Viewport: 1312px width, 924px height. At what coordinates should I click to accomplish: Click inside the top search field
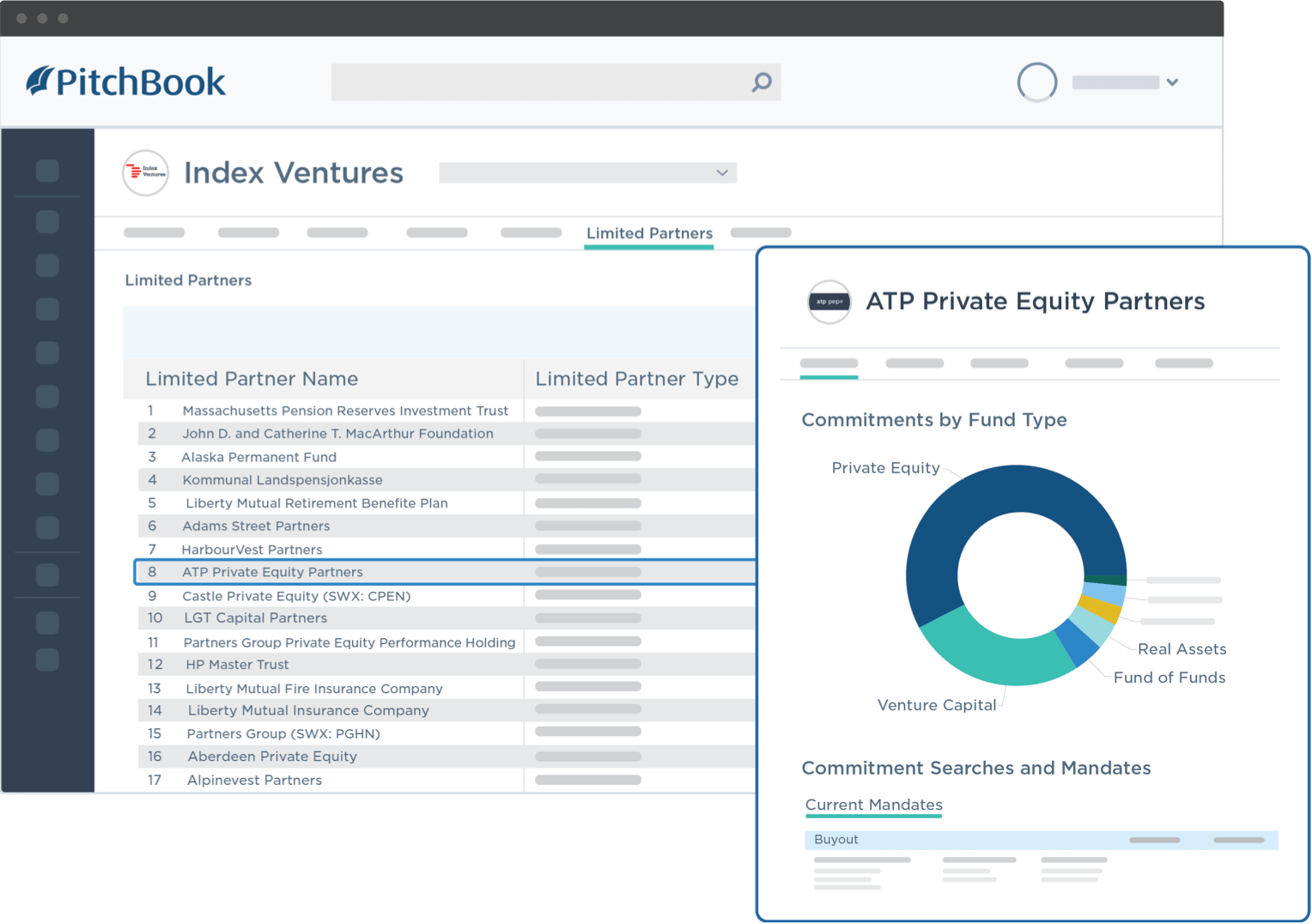[x=556, y=82]
